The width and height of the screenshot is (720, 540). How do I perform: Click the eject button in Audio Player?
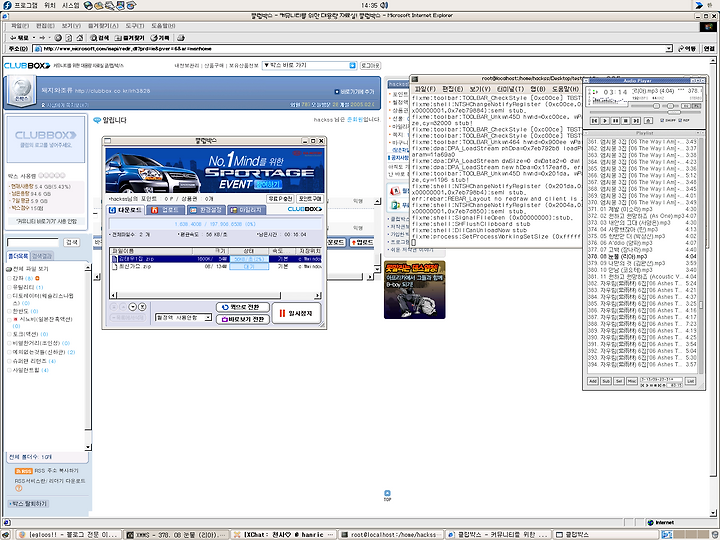coord(648,121)
